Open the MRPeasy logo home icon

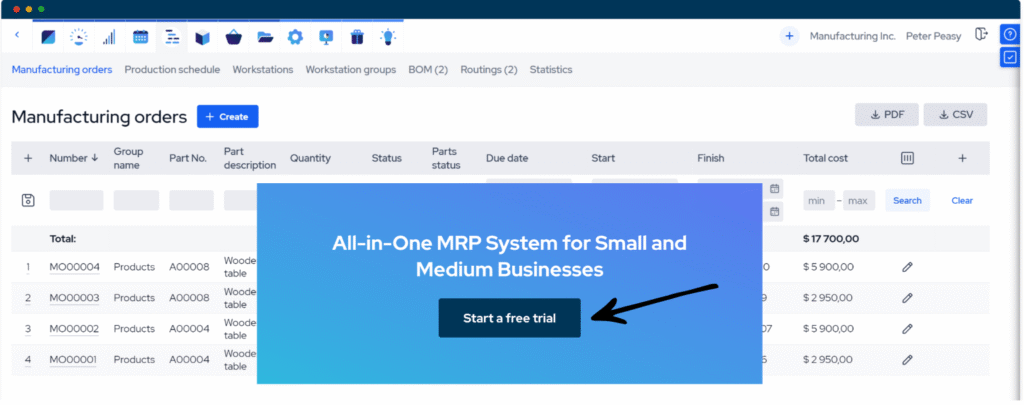click(48, 37)
